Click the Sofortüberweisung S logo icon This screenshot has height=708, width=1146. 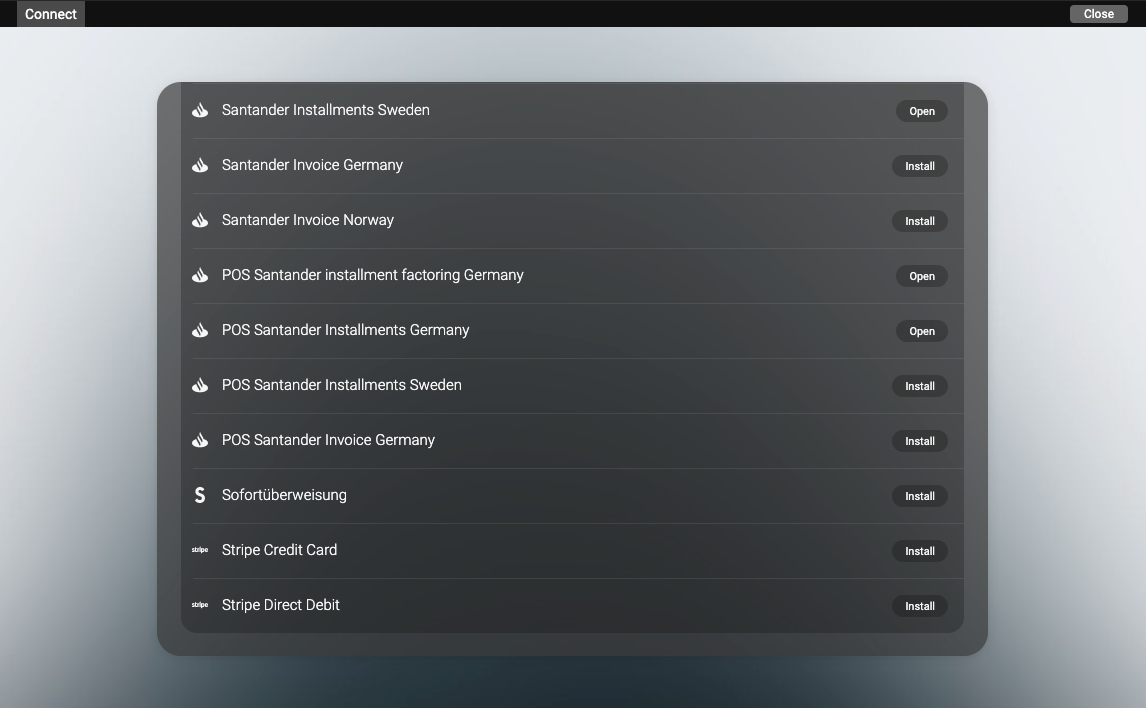[200, 495]
